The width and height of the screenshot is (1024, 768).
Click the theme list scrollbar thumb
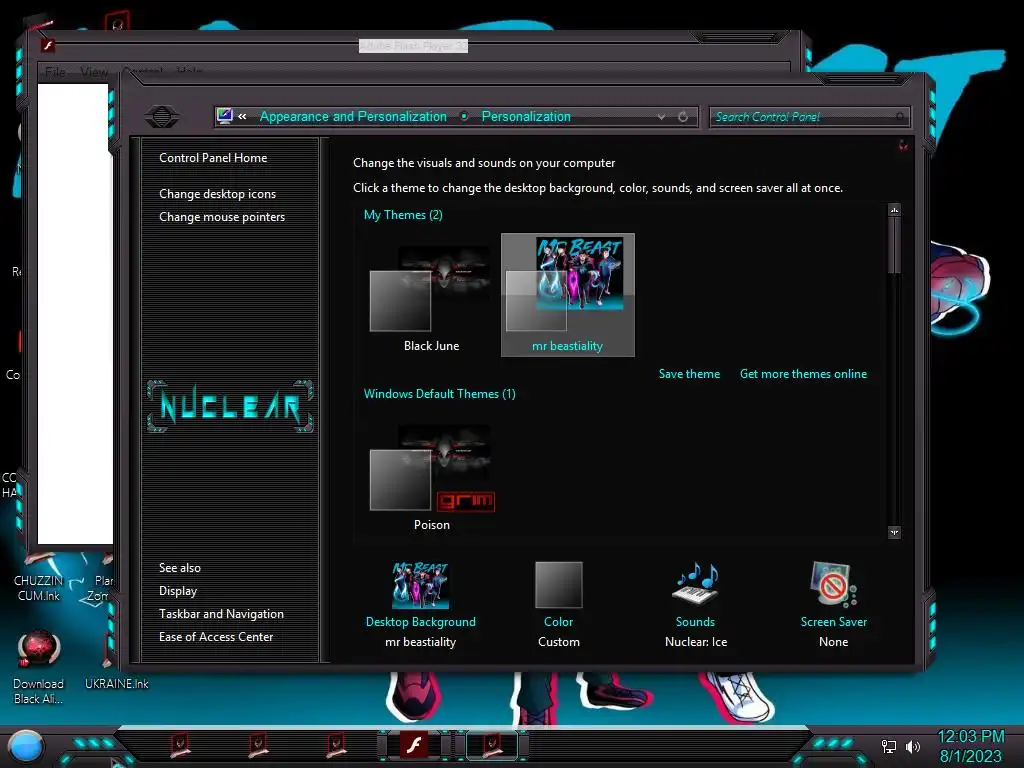pos(894,246)
